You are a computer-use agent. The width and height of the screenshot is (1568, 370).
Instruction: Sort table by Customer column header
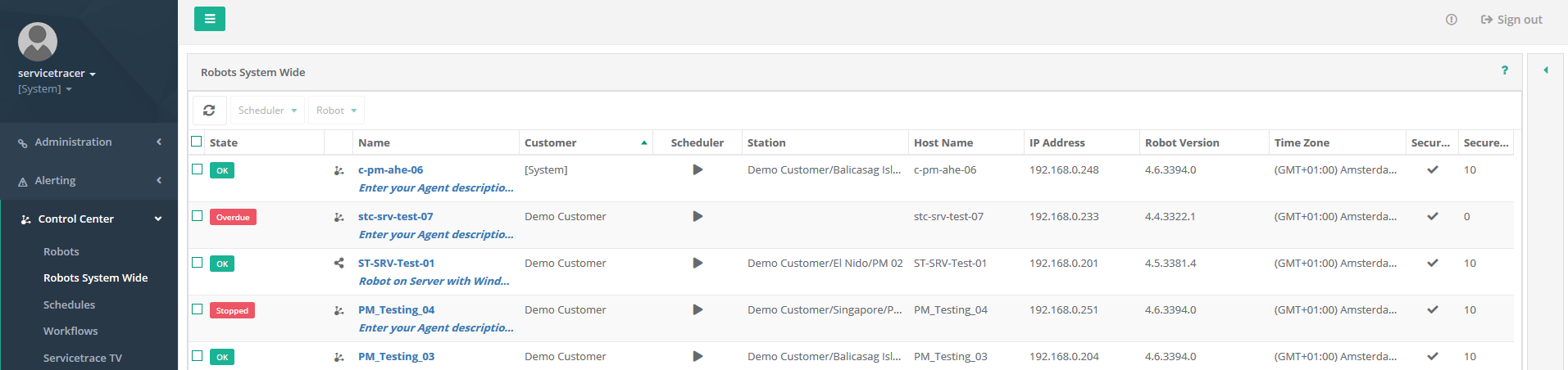point(550,142)
